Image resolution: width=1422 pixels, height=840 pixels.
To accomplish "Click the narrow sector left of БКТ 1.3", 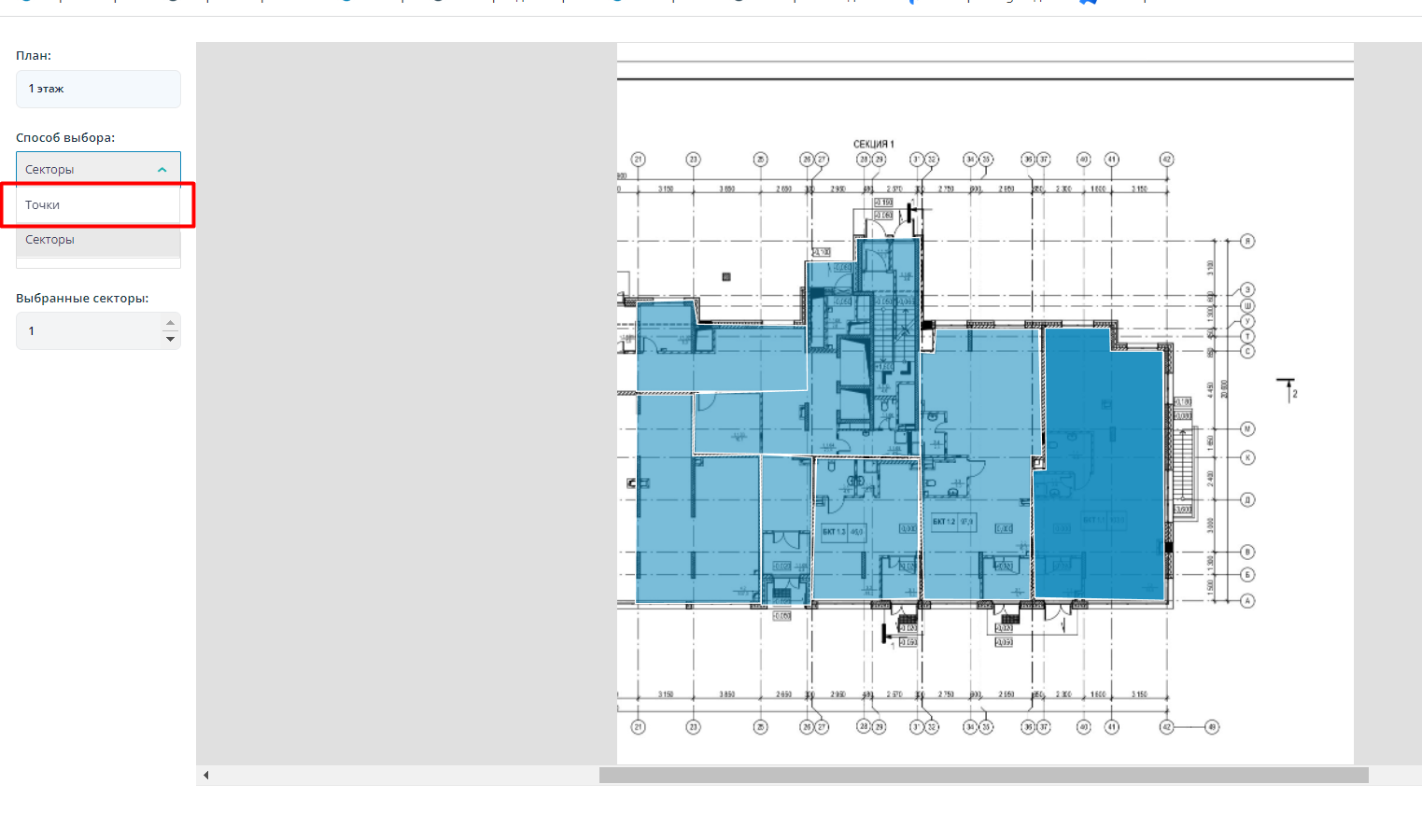I will 785,523.
